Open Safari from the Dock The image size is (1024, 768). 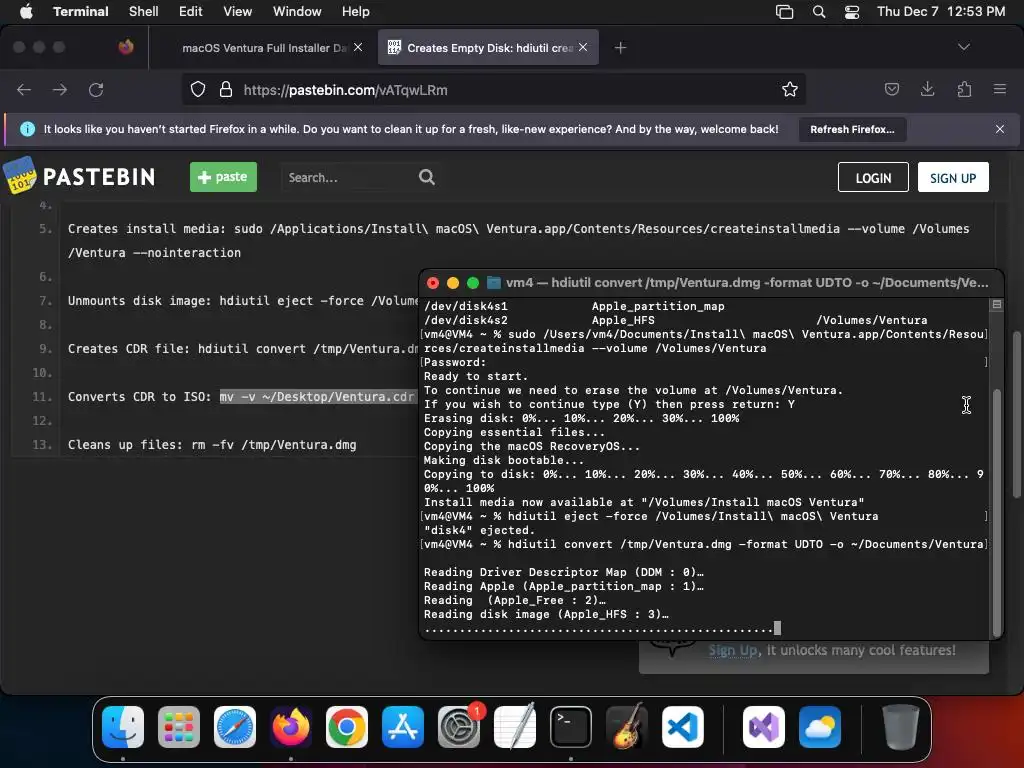pos(235,726)
